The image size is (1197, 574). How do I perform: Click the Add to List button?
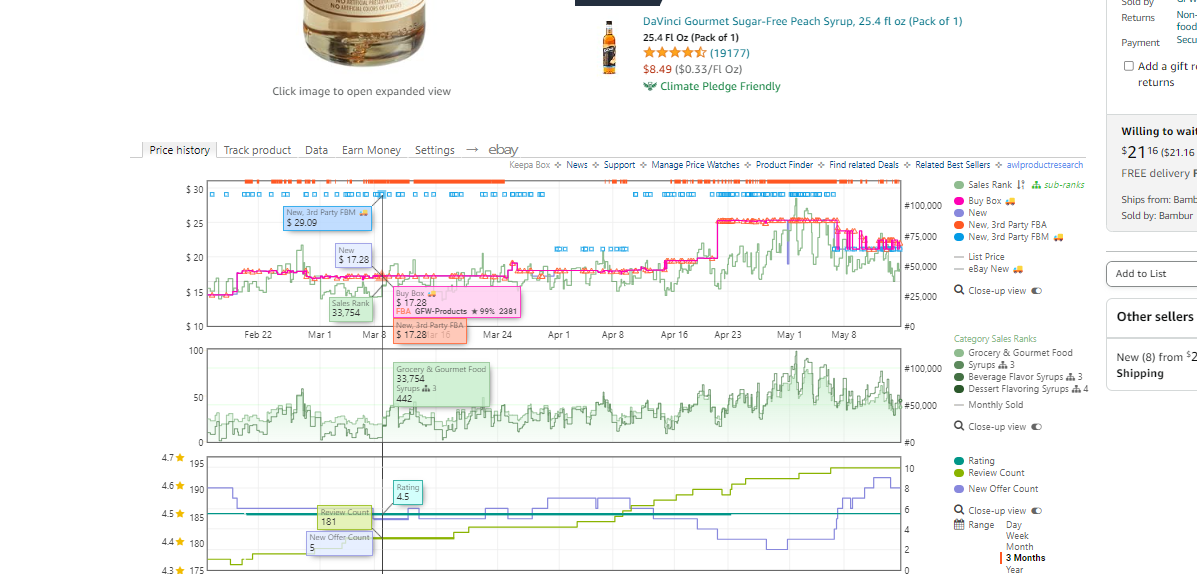tap(1151, 274)
